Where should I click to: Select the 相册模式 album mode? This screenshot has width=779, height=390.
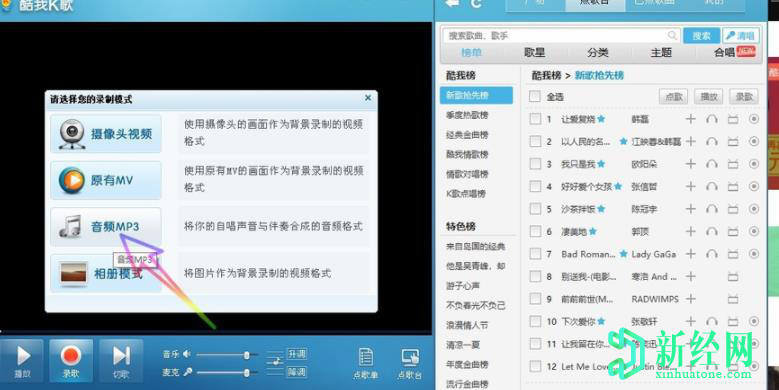click(106, 273)
